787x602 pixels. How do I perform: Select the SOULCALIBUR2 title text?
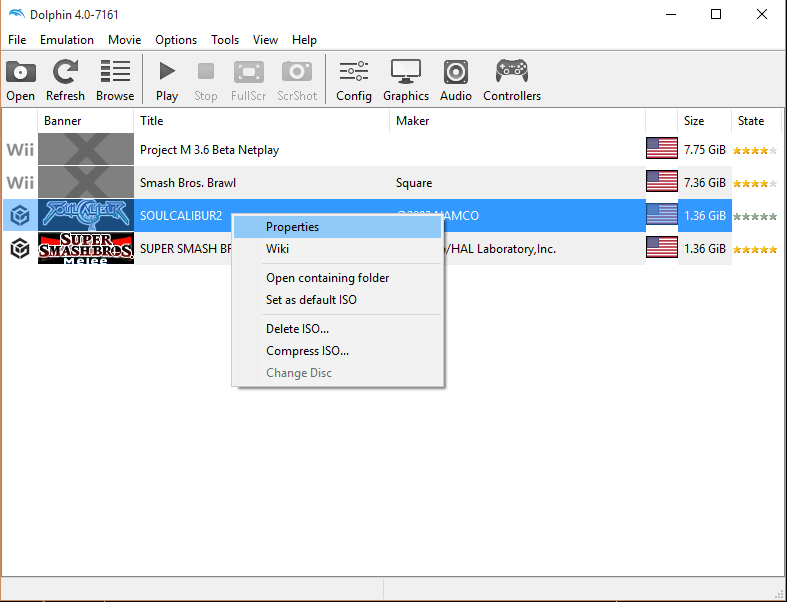[x=181, y=216]
